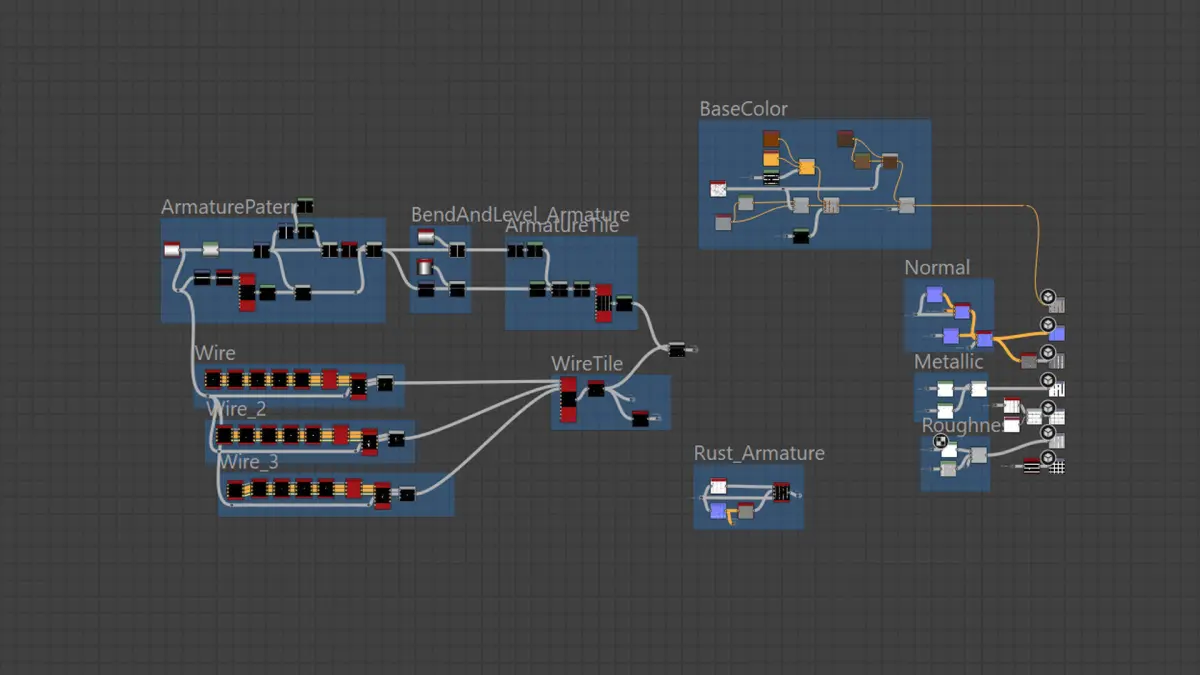Click the black-and-white striped node in BaseColor
The width and height of the screenshot is (1200, 675).
pos(771,178)
